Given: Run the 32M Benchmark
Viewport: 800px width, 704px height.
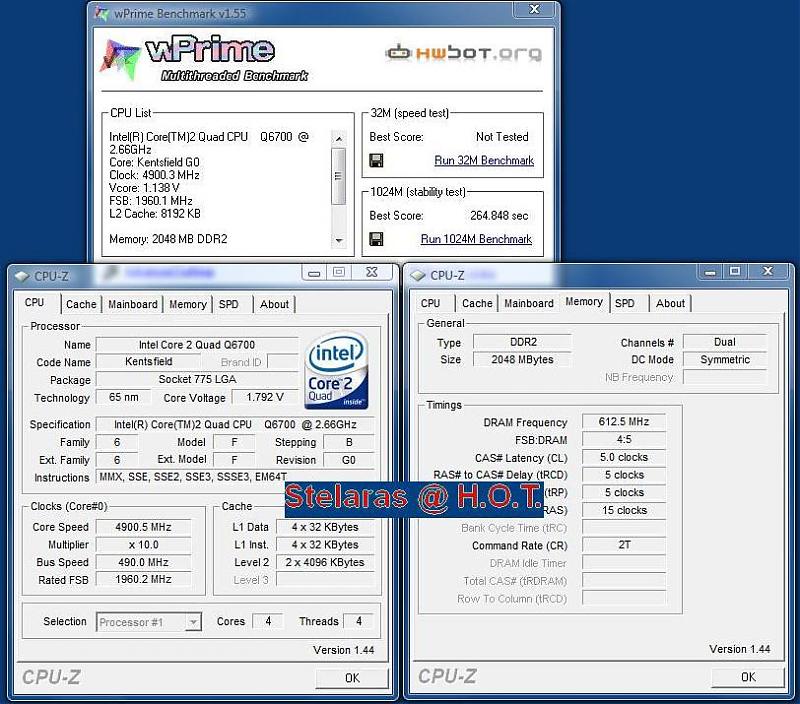Looking at the screenshot, I should [x=484, y=161].
